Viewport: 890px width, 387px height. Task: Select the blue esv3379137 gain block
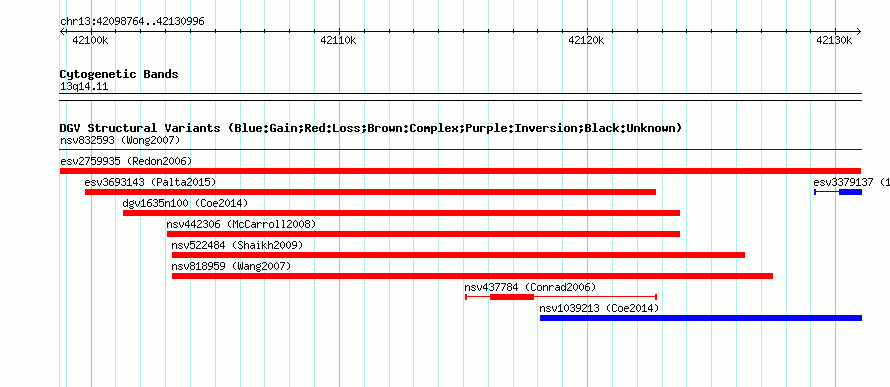pyautogui.click(x=851, y=192)
